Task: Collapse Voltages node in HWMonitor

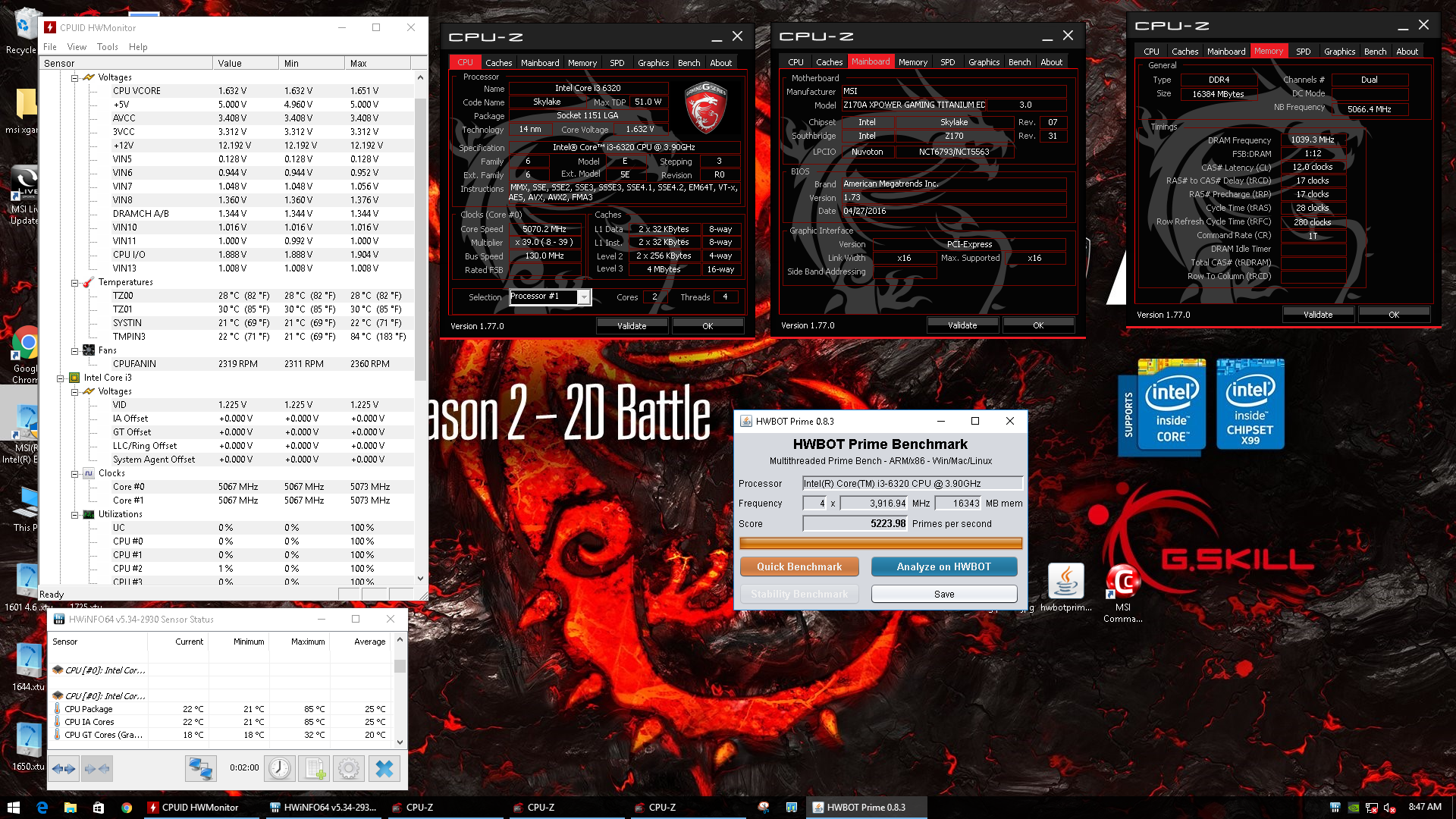Action: 75,78
